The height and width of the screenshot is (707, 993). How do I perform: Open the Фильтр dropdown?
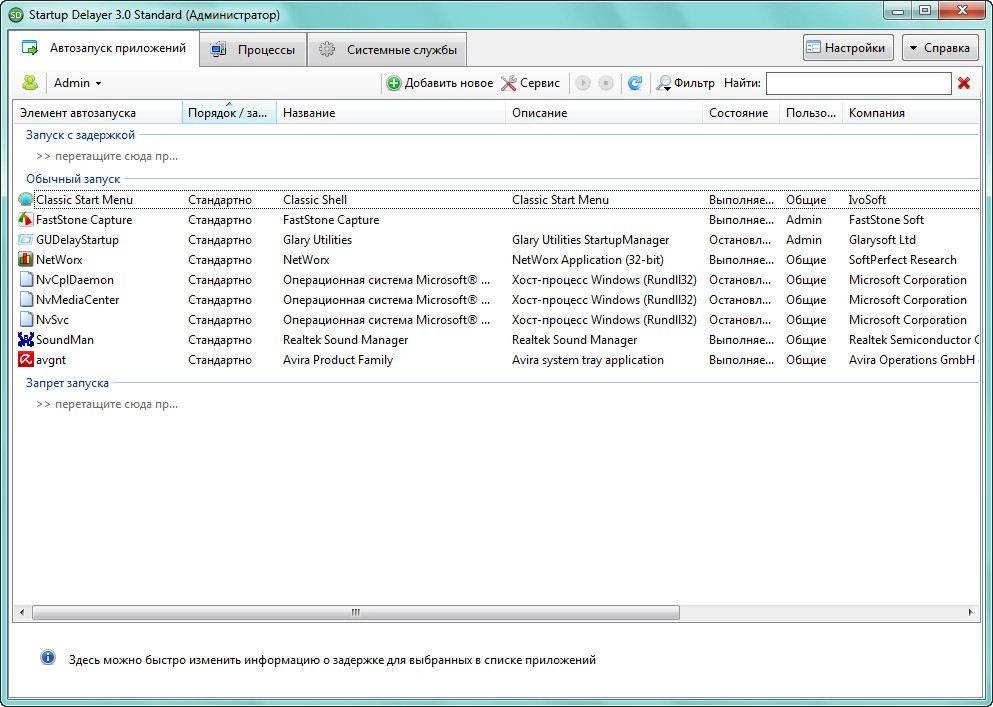(686, 83)
